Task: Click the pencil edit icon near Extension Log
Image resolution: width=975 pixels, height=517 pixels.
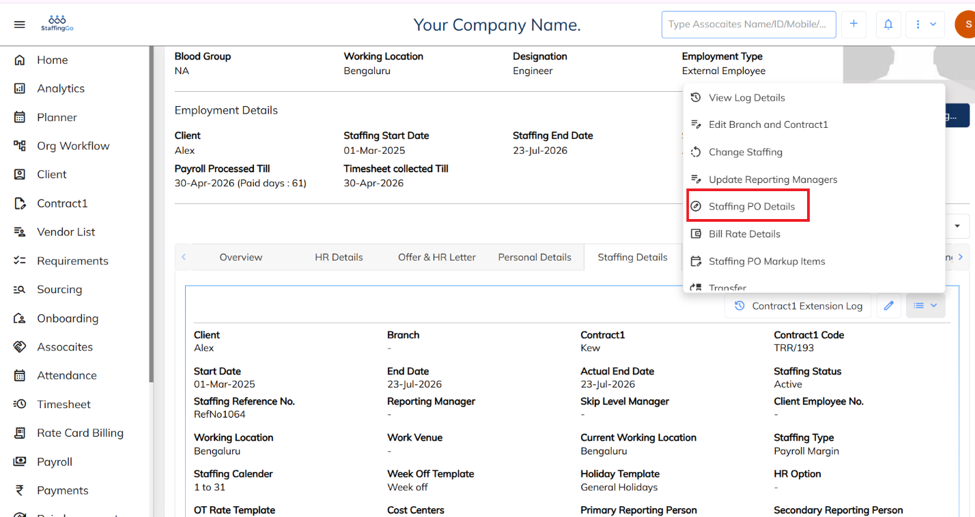Action: [x=889, y=305]
